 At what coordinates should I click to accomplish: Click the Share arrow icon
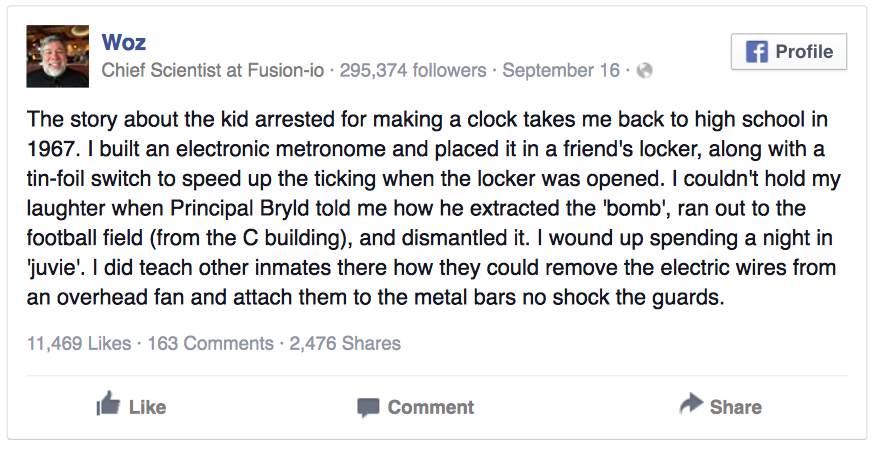[x=690, y=405]
